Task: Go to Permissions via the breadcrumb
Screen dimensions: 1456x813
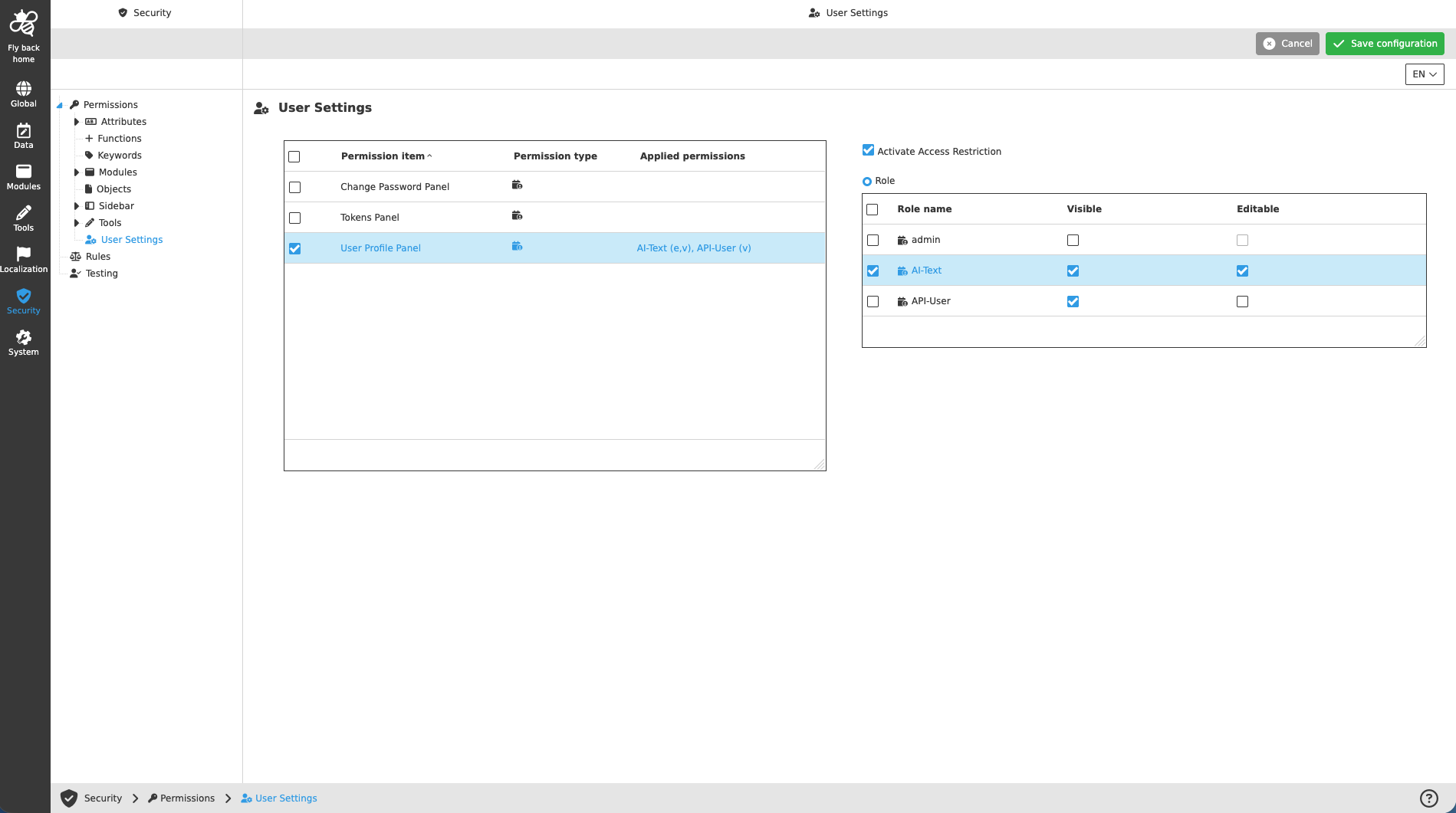Action: coord(187,798)
